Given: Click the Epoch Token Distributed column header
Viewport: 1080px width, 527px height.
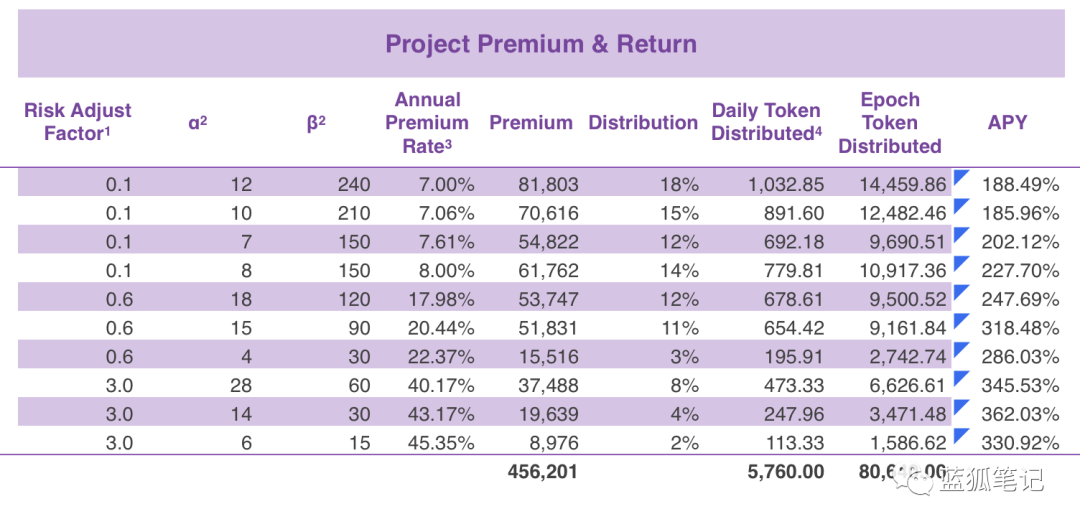Looking at the screenshot, I should 890,122.
